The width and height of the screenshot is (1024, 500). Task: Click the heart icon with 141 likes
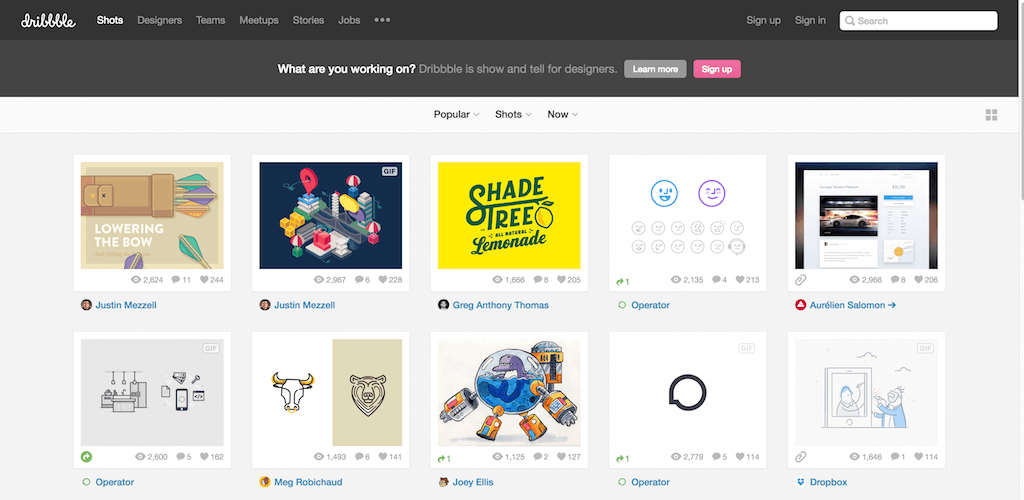[383, 457]
